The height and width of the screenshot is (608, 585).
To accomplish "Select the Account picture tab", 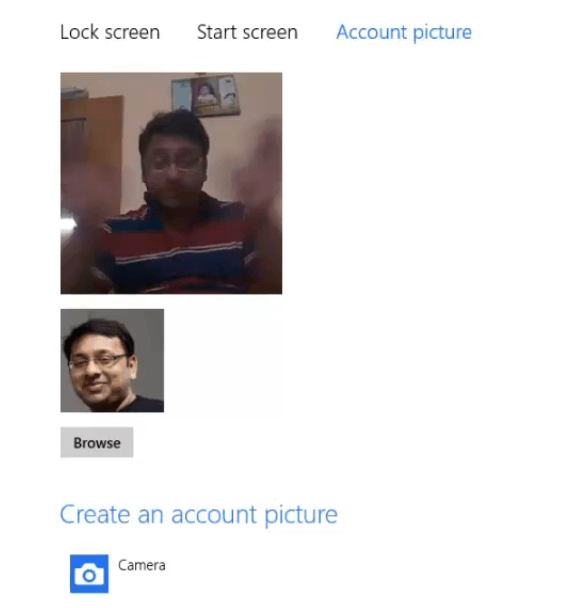I will [404, 33].
